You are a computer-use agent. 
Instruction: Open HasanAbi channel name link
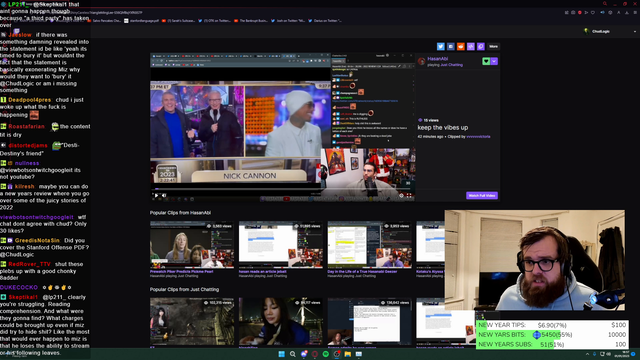pos(438,59)
